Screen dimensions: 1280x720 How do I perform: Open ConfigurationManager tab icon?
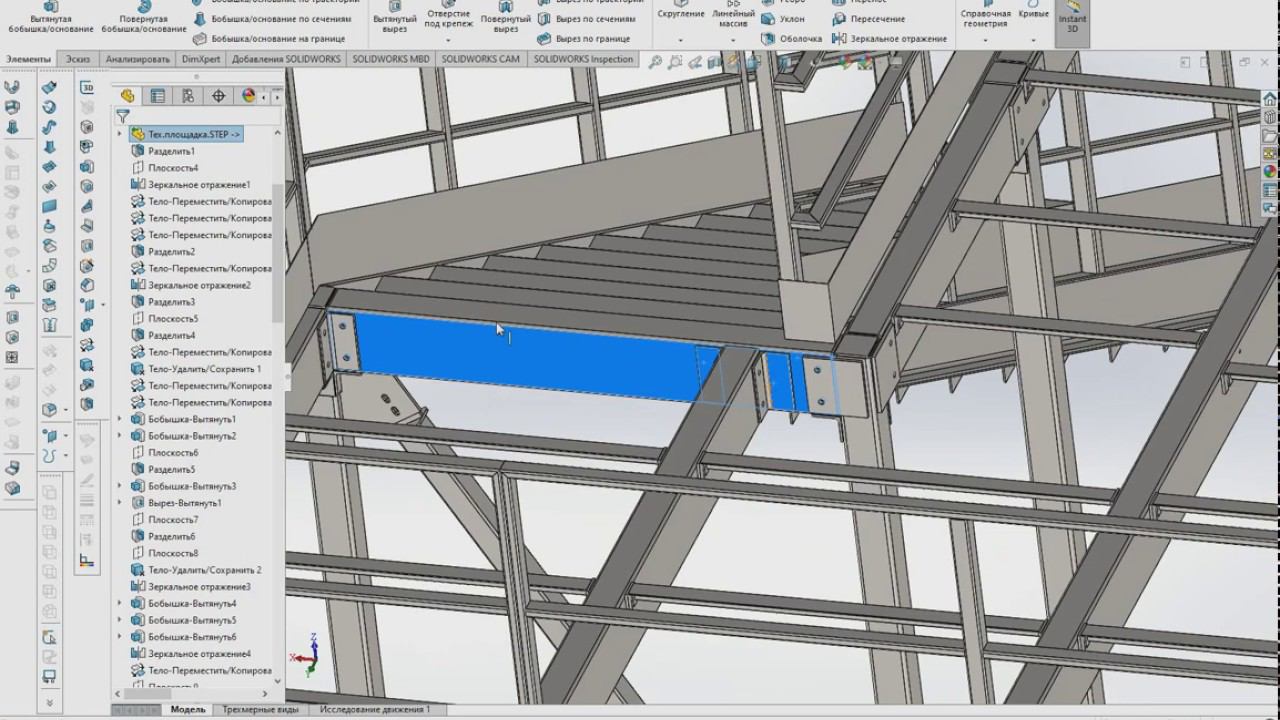point(187,96)
